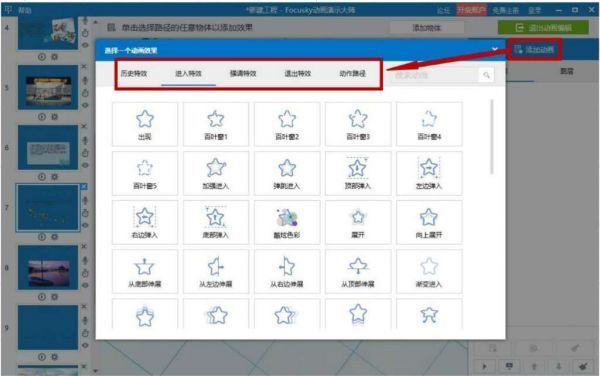Viewport: 600px width, 376px height.
Task: Toggle eye visibility for slide 6
Action: coord(85,165)
